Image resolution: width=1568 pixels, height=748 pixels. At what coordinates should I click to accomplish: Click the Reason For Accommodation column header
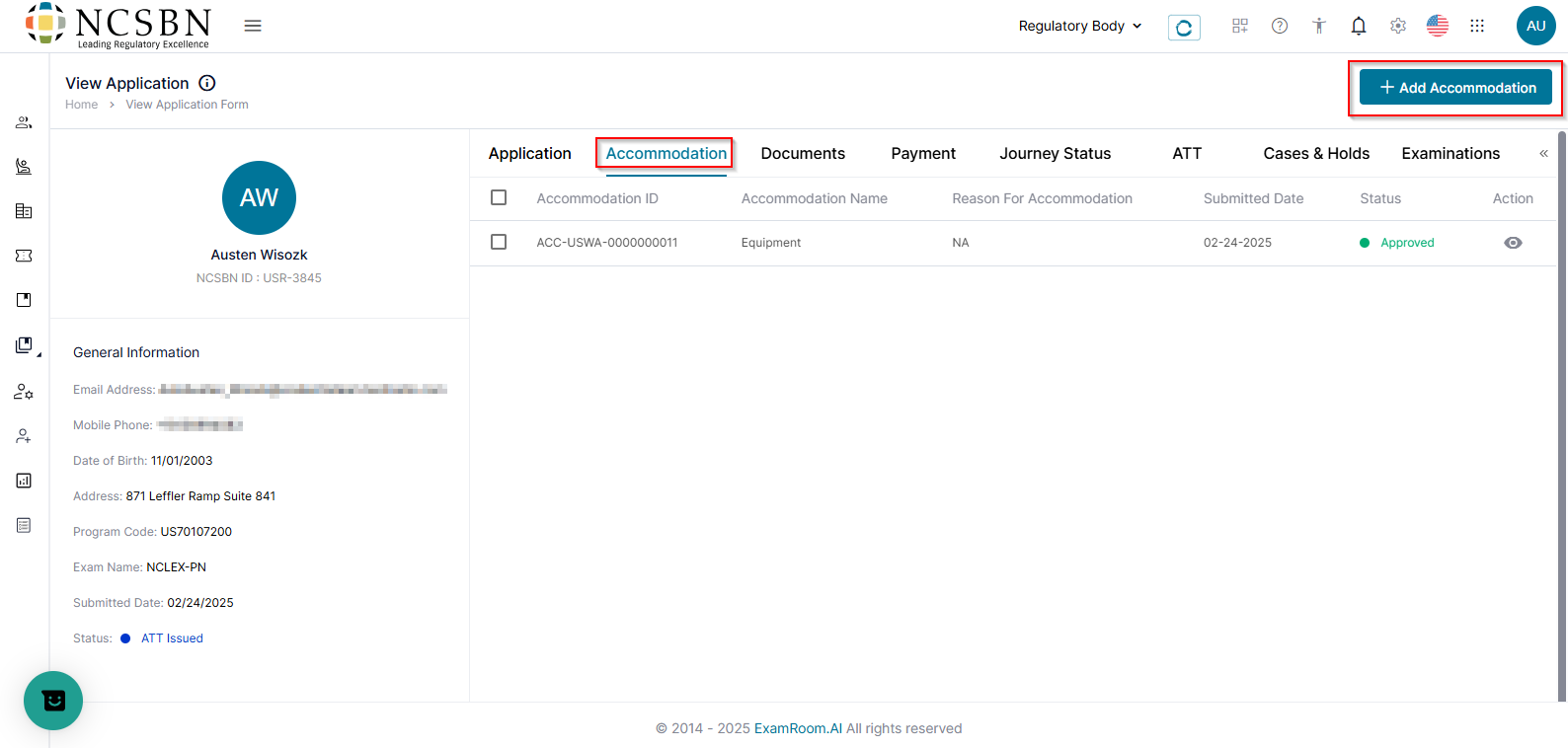(x=1042, y=198)
